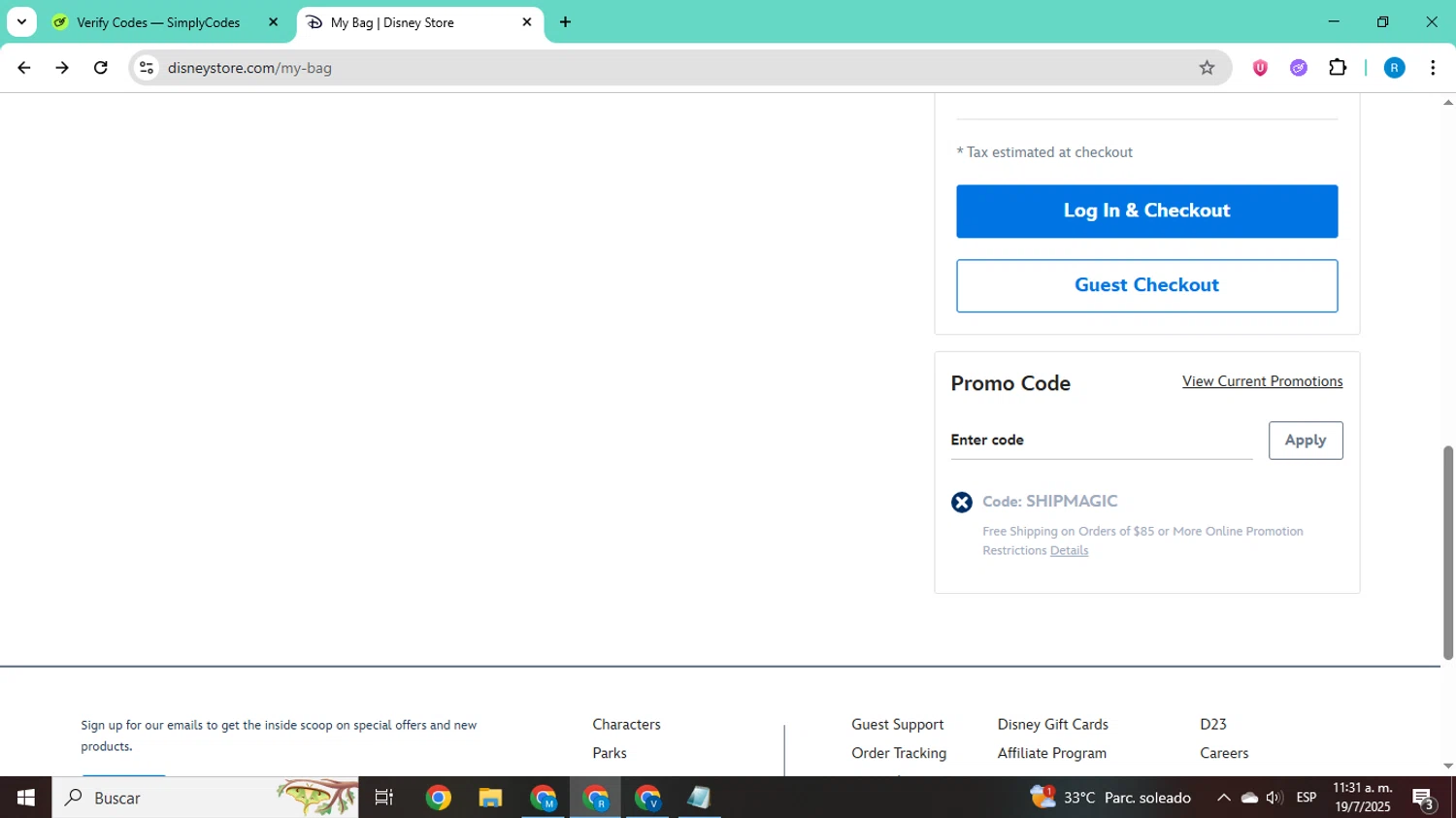Viewport: 1456px width, 818px height.
Task: Open File Explorer from taskbar
Action: [x=490, y=798]
